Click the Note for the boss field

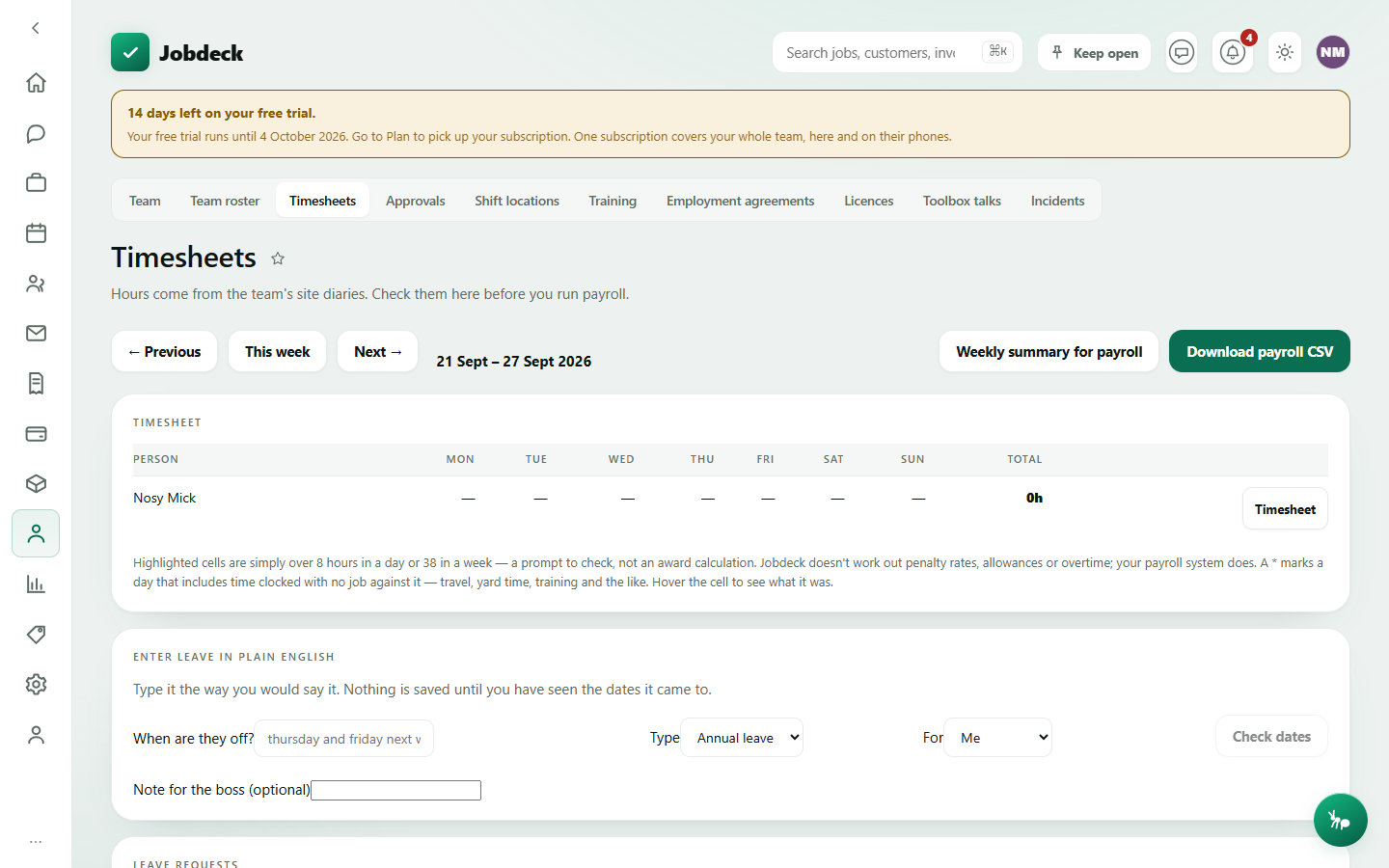click(395, 790)
